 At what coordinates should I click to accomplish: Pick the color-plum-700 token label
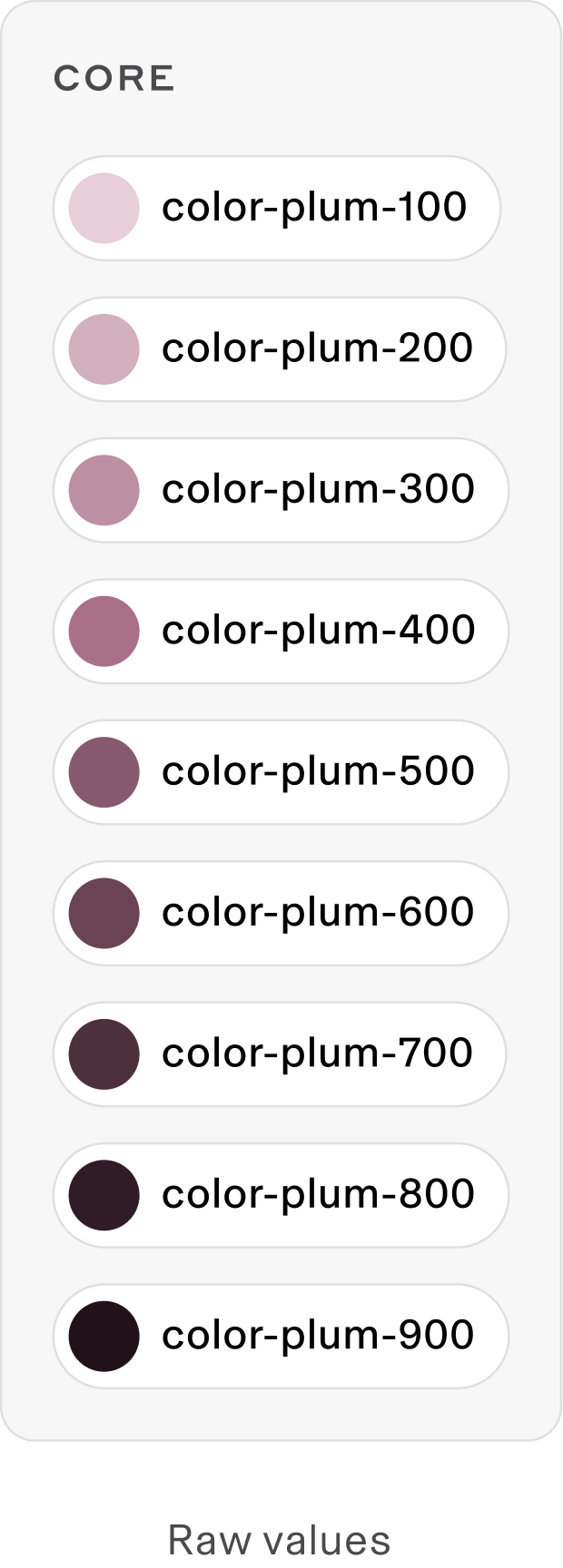(317, 1053)
